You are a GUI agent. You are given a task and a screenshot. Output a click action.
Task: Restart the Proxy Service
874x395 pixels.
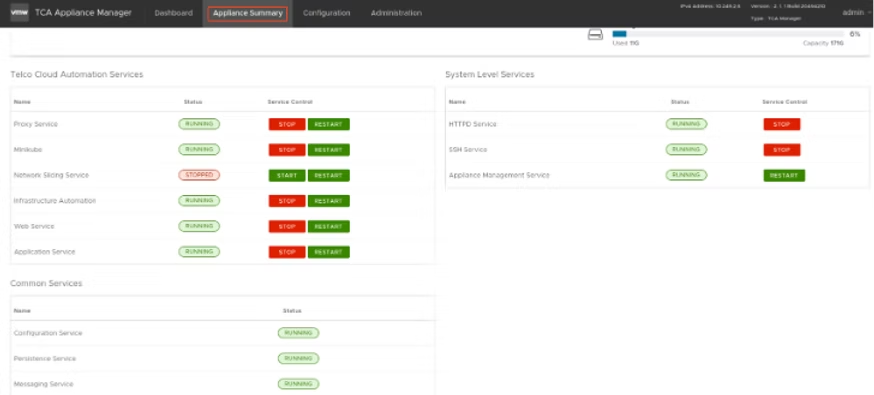329,124
